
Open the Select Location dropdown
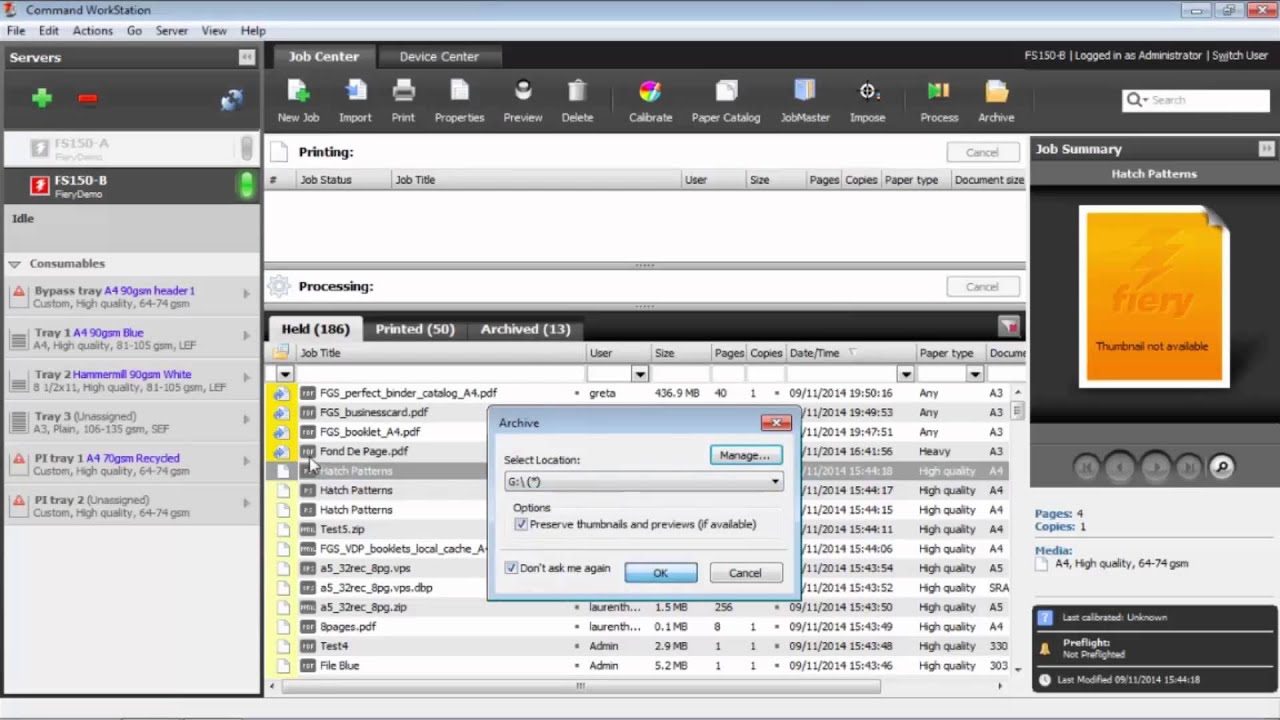[x=643, y=482]
